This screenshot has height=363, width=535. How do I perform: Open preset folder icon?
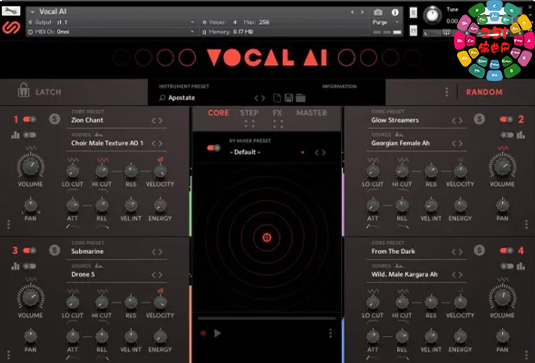tap(301, 98)
